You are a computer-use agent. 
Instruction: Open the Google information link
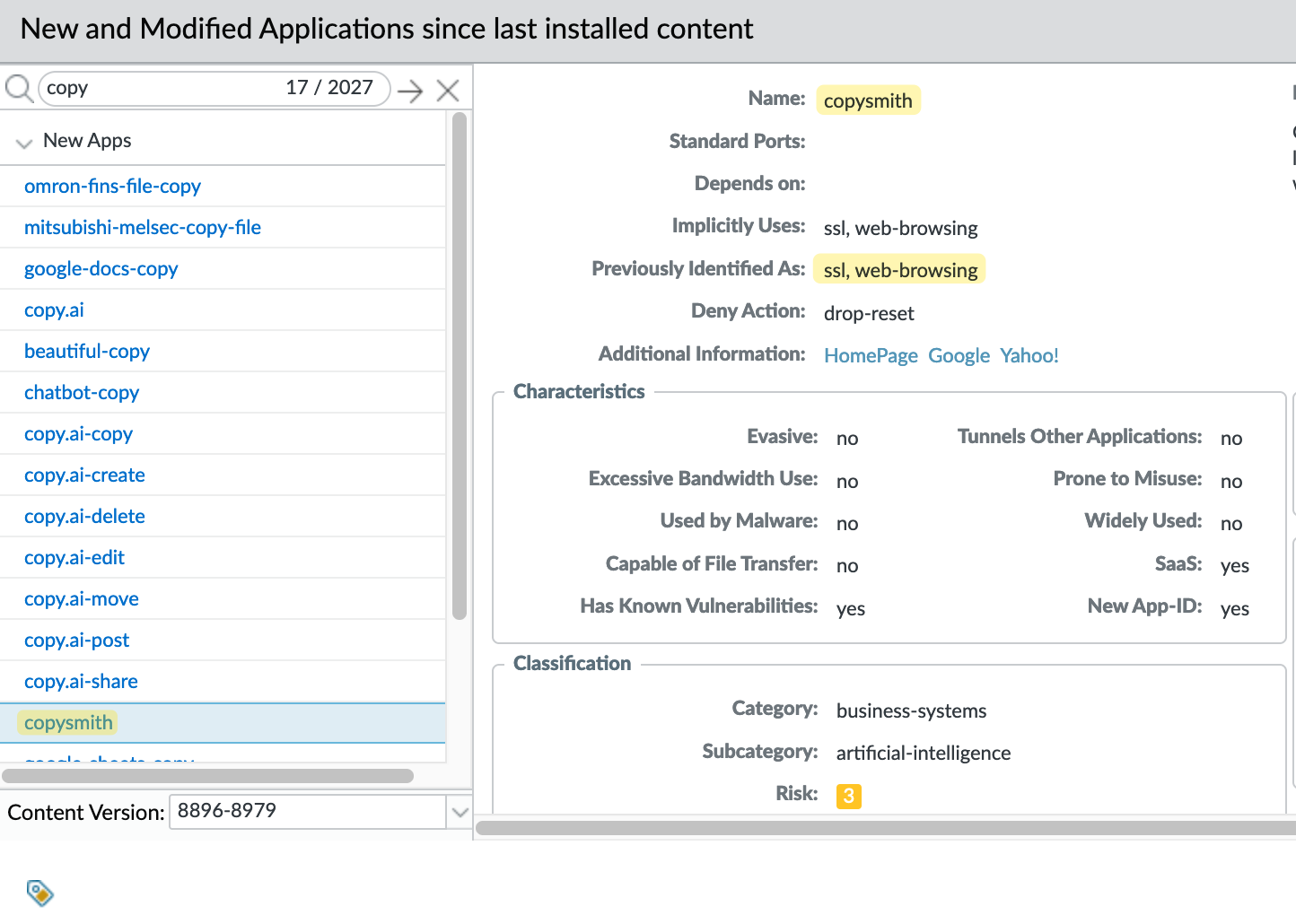pyautogui.click(x=959, y=355)
